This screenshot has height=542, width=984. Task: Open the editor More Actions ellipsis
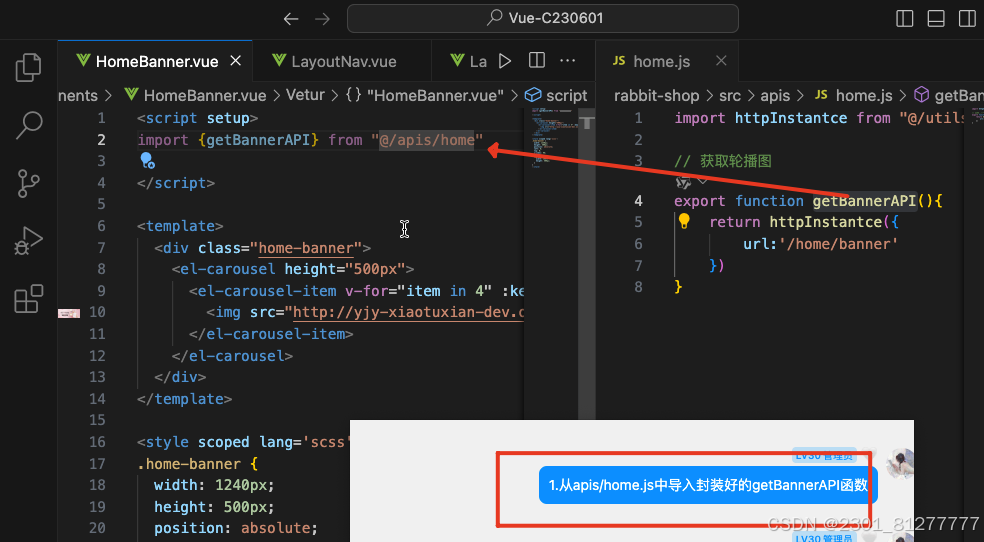[568, 61]
